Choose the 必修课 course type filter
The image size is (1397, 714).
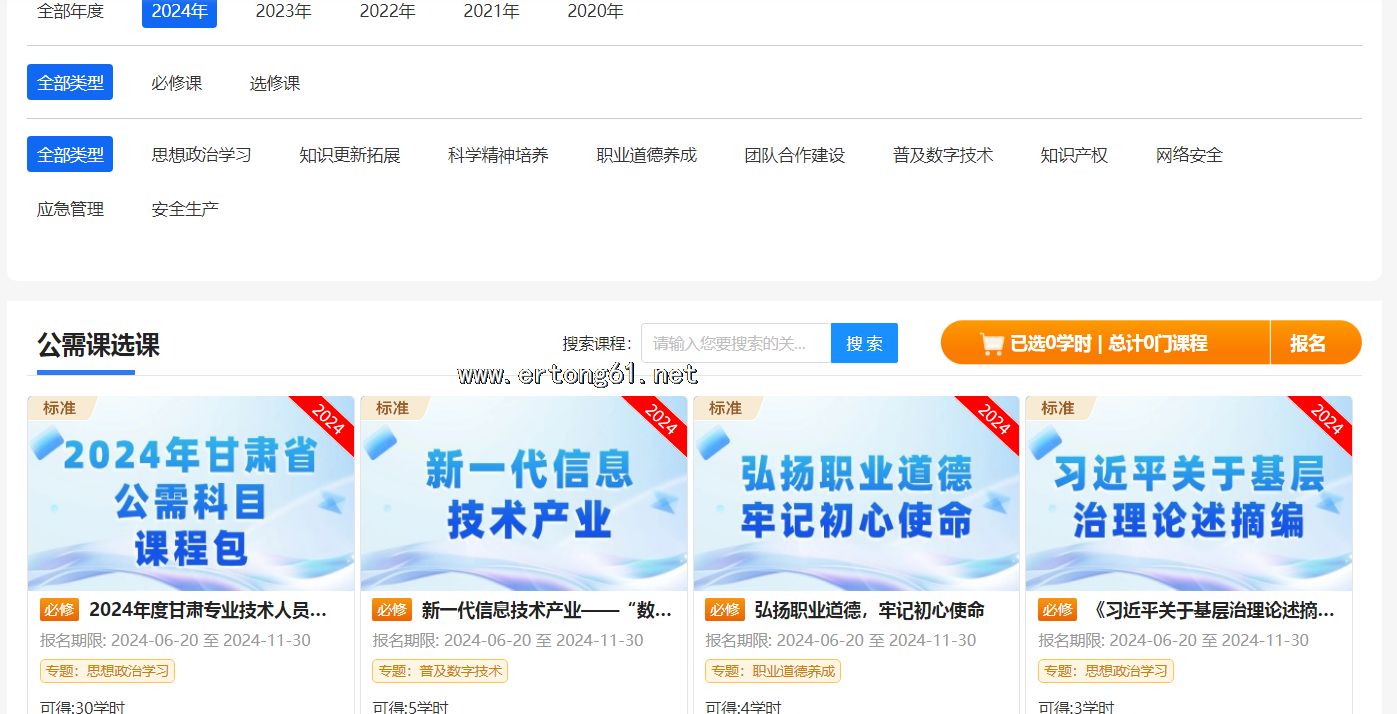coord(177,83)
